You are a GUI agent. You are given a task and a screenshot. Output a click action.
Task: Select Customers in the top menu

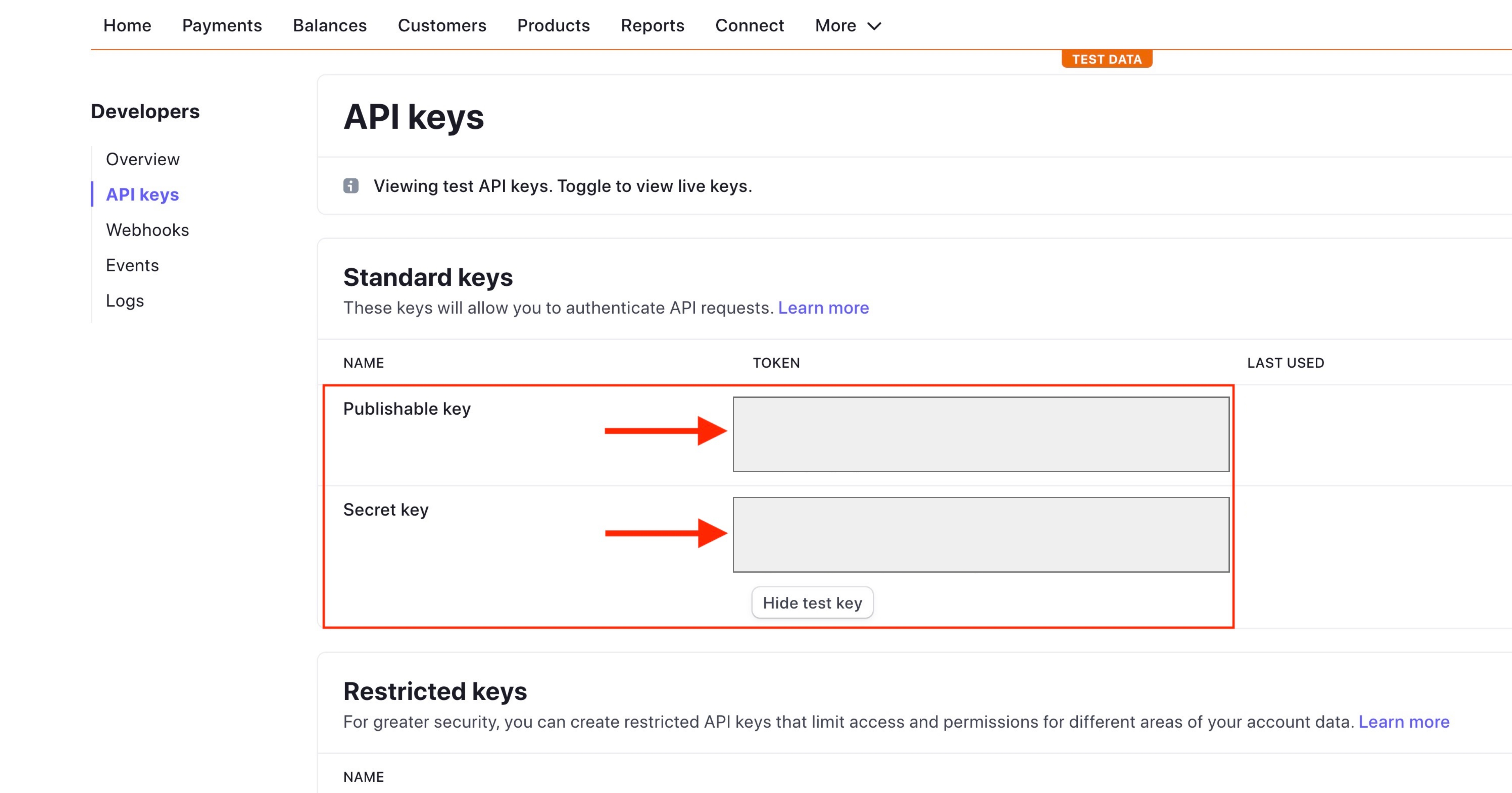pos(441,25)
